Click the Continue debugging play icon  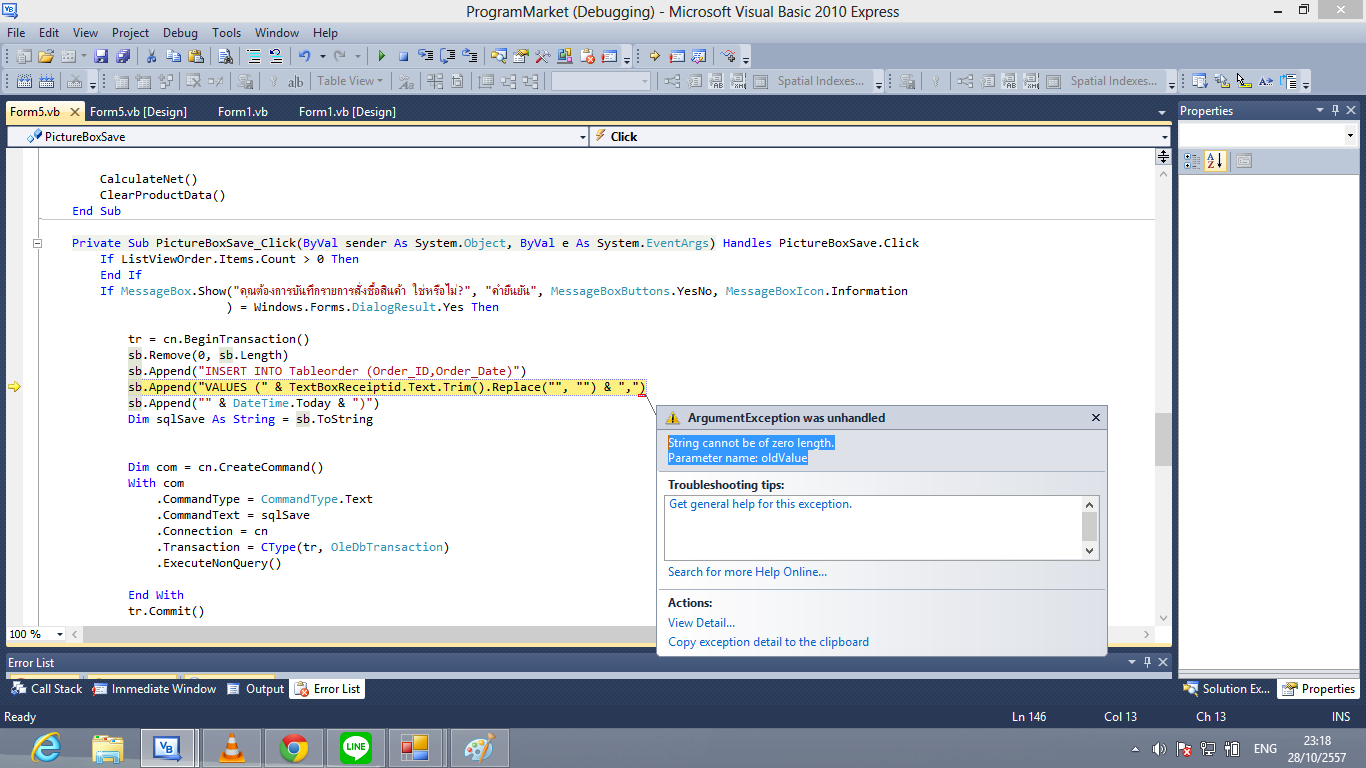381,56
